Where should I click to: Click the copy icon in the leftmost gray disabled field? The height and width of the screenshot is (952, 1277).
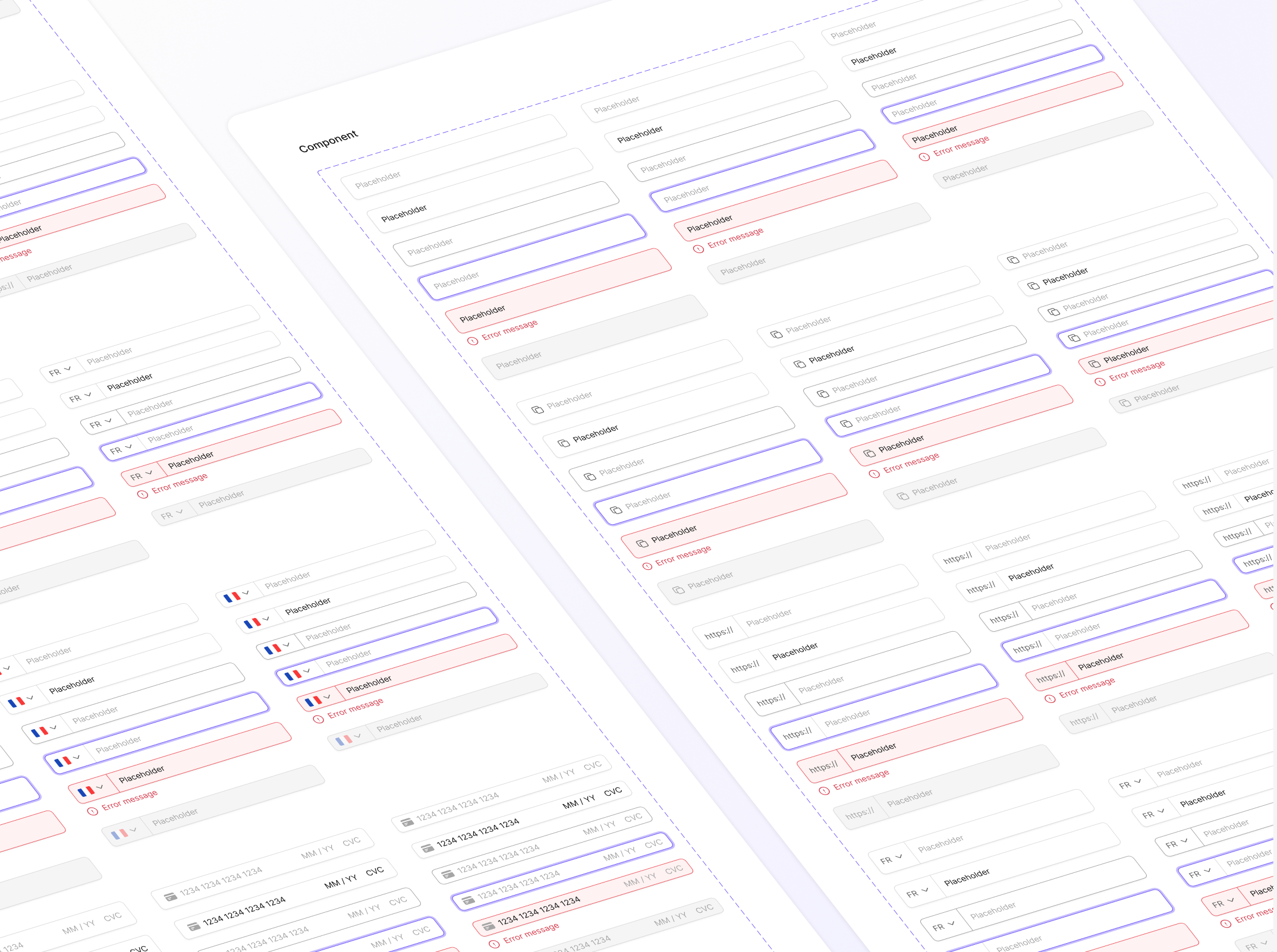point(678,589)
